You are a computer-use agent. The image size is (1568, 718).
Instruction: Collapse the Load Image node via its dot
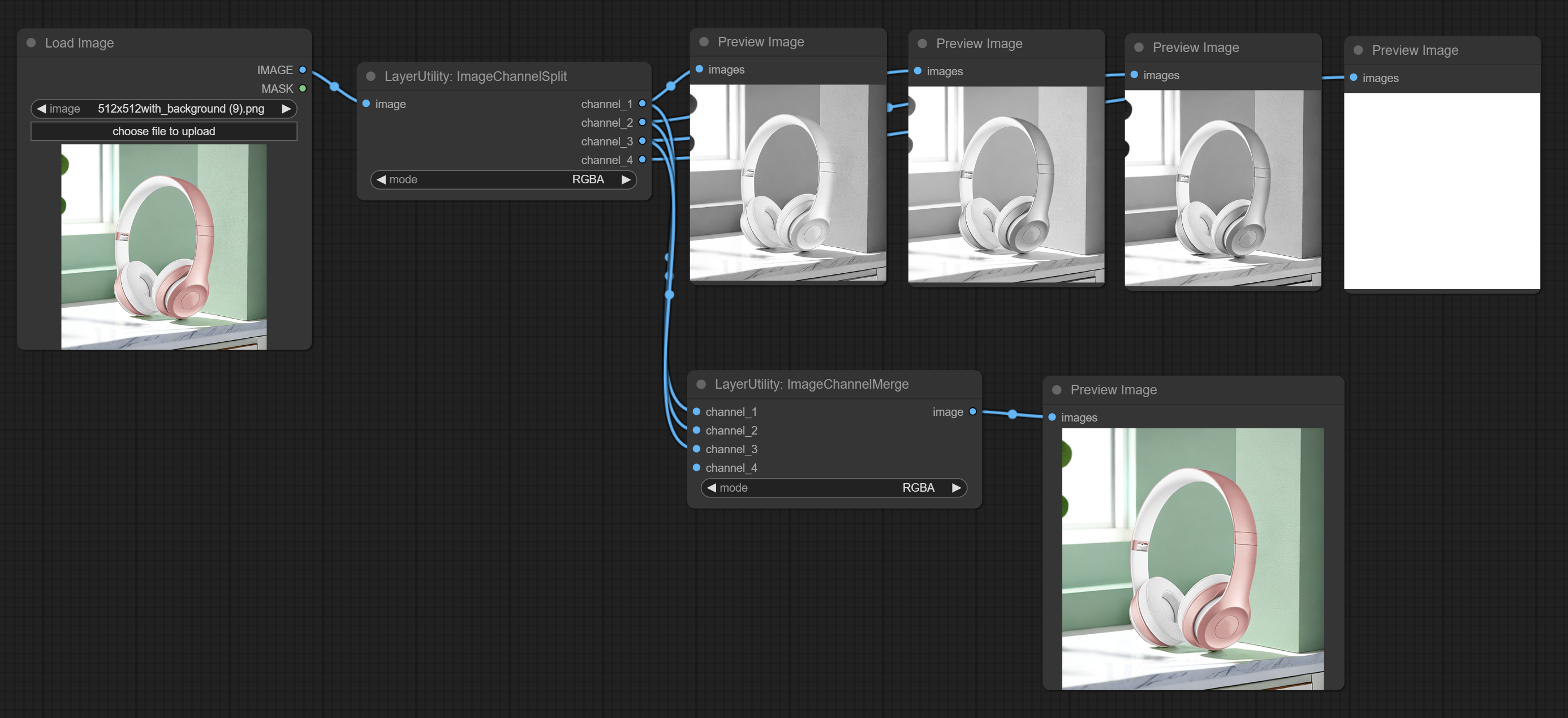(31, 43)
